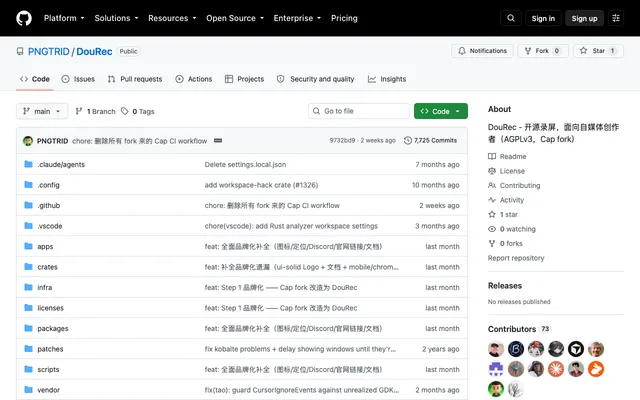Viewport: 640px width, 400px height.
Task: Open the main branch selector dropdown
Action: tap(42, 111)
